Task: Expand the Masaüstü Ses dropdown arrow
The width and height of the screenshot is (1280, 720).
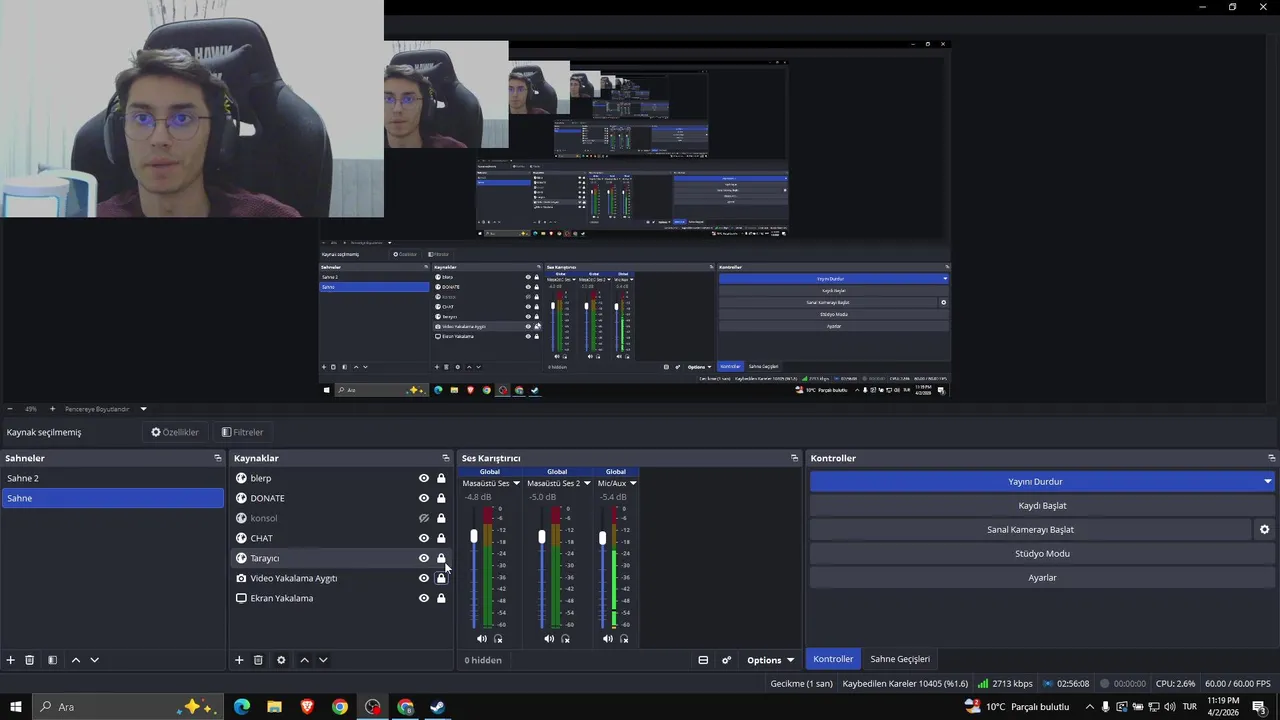Action: point(516,483)
